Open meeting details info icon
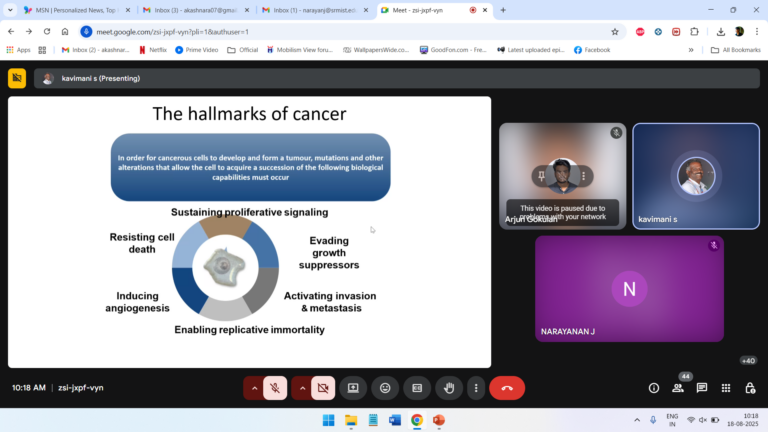This screenshot has width=768, height=432. (x=654, y=388)
